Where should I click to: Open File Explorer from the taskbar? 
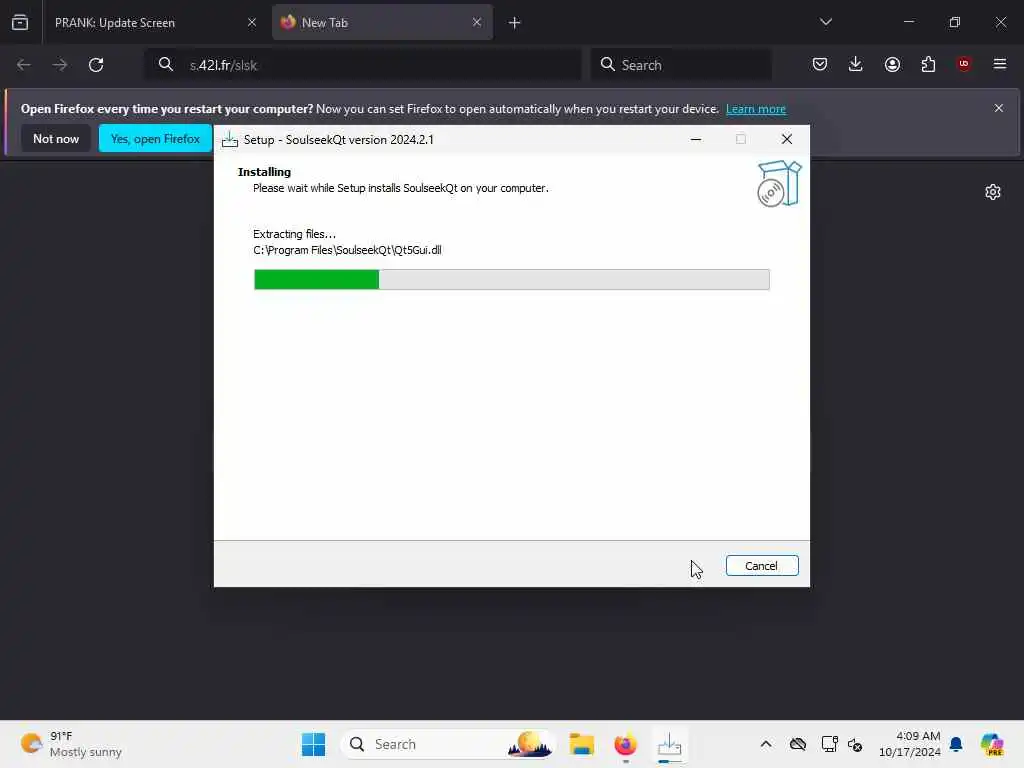pyautogui.click(x=581, y=744)
